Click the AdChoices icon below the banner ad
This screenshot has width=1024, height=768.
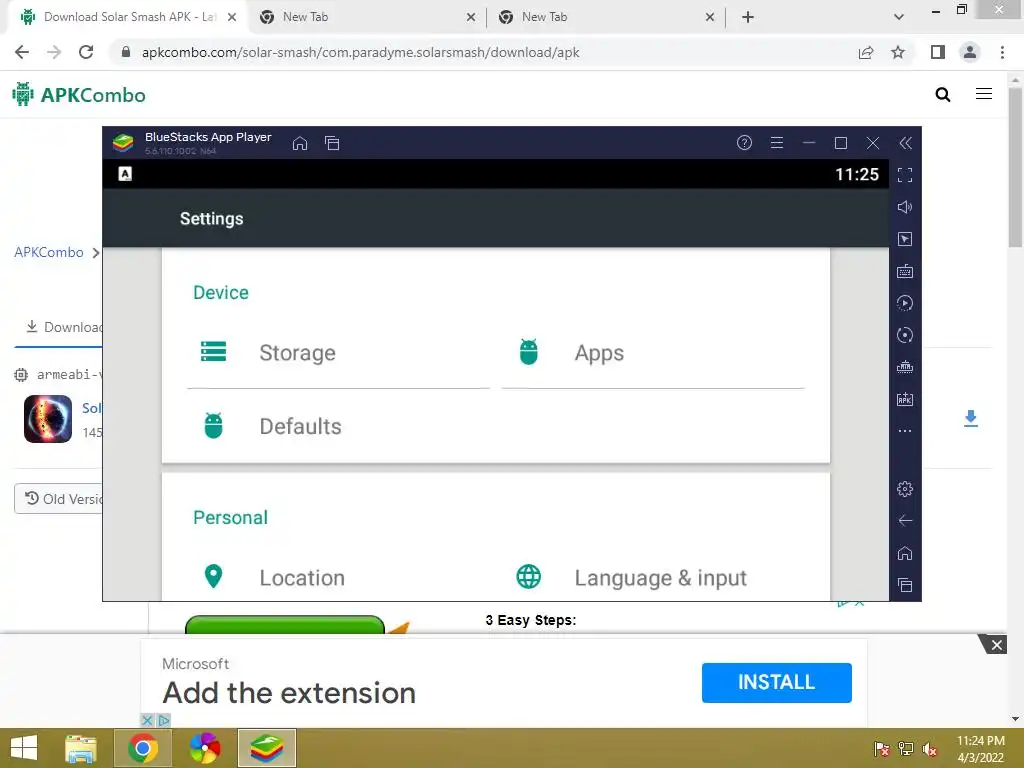coord(164,720)
